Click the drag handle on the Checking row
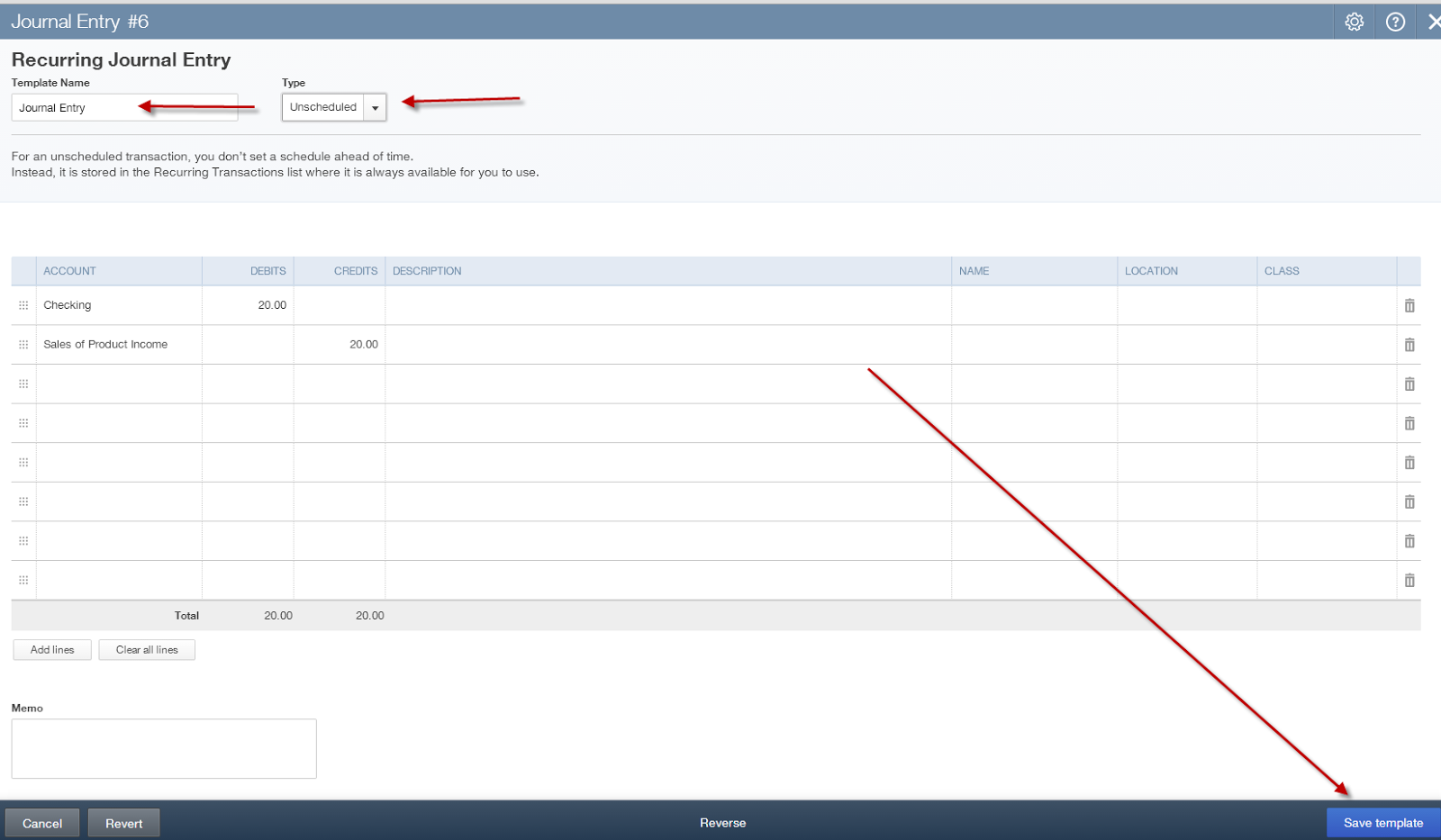 23,305
